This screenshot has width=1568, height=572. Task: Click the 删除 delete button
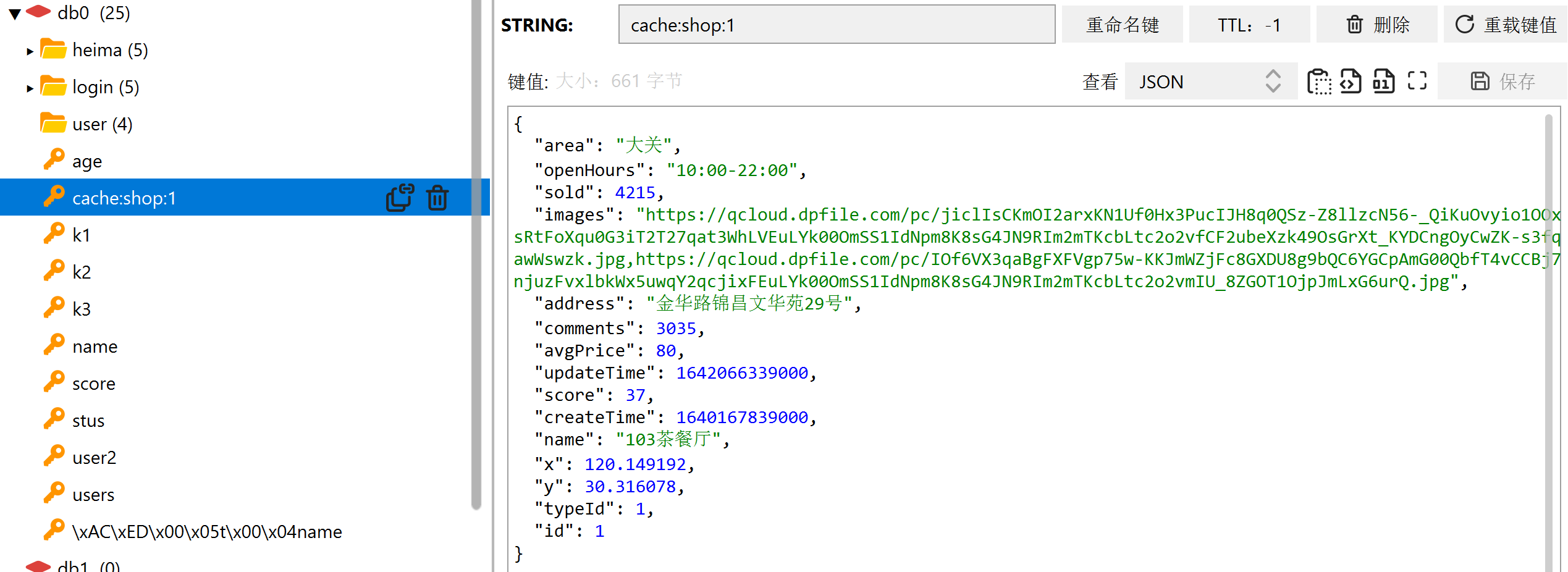[1377, 25]
